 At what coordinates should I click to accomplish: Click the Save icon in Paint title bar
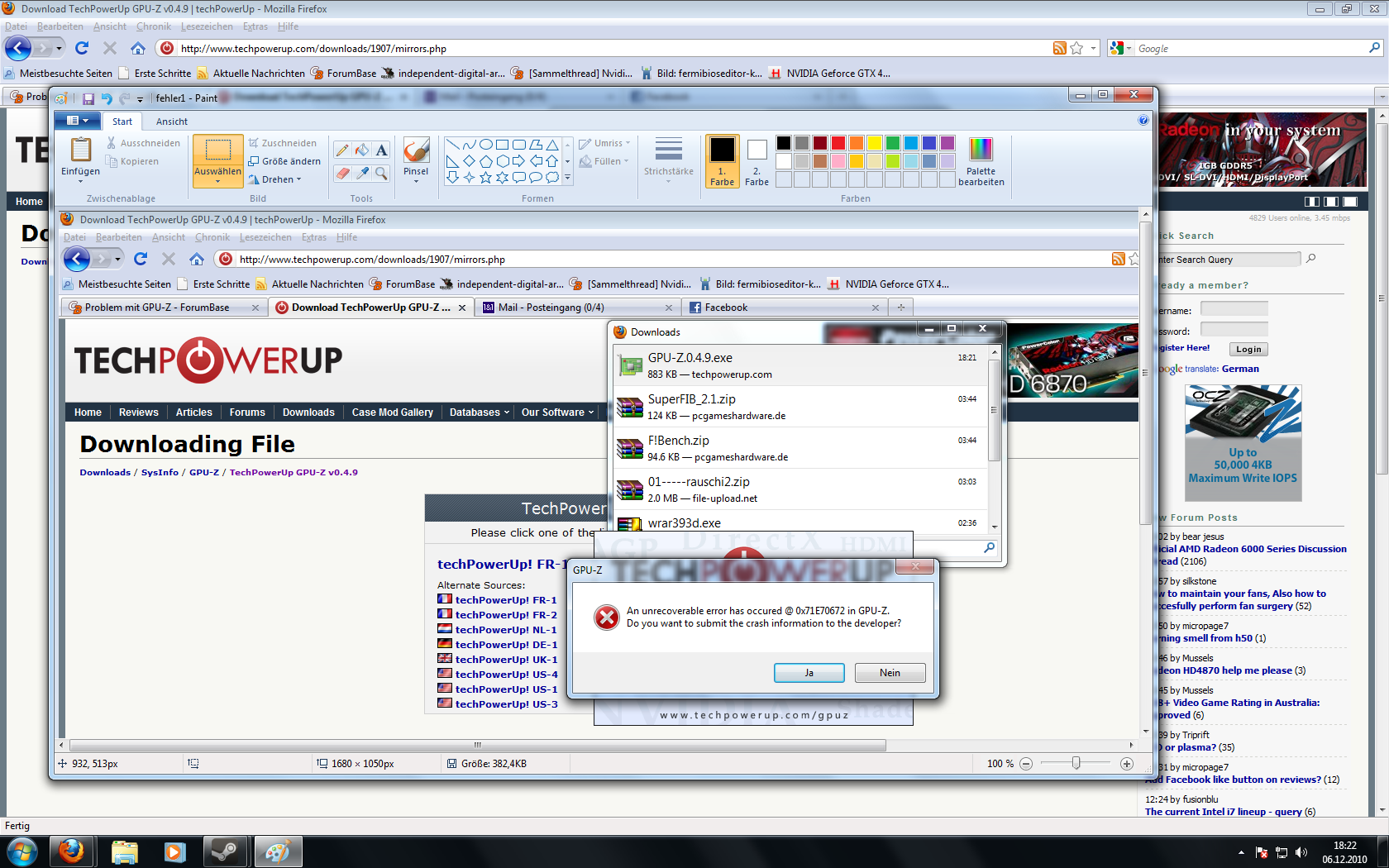(x=88, y=98)
